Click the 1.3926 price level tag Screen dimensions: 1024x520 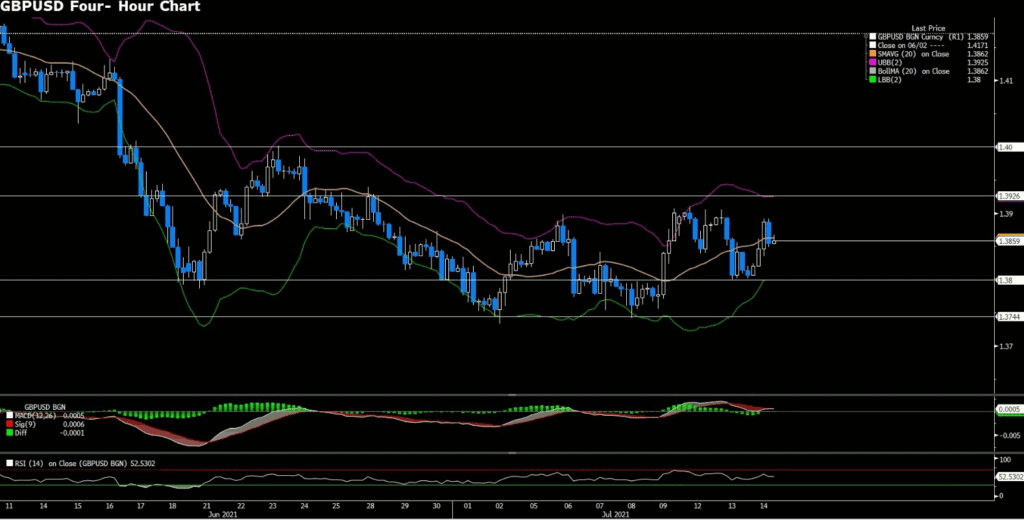point(1009,196)
